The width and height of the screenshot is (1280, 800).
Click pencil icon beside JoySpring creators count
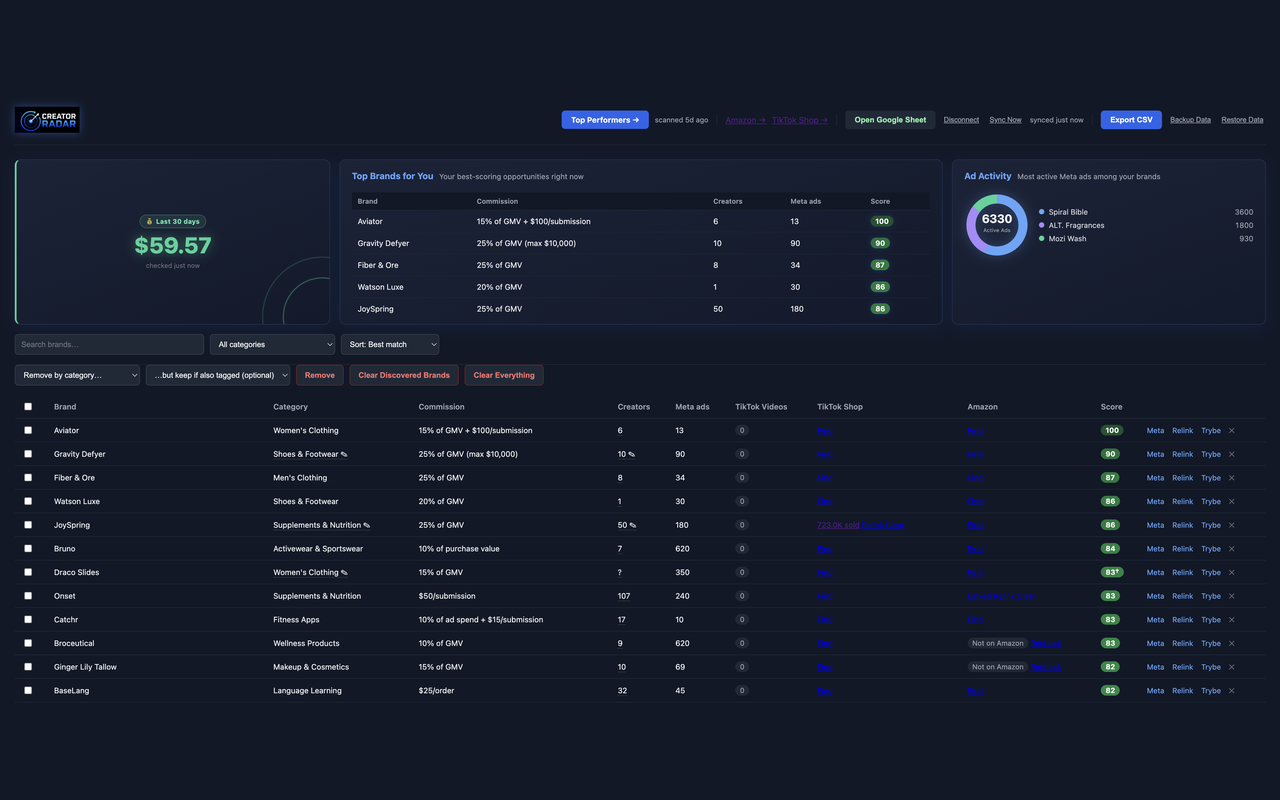click(x=632, y=525)
